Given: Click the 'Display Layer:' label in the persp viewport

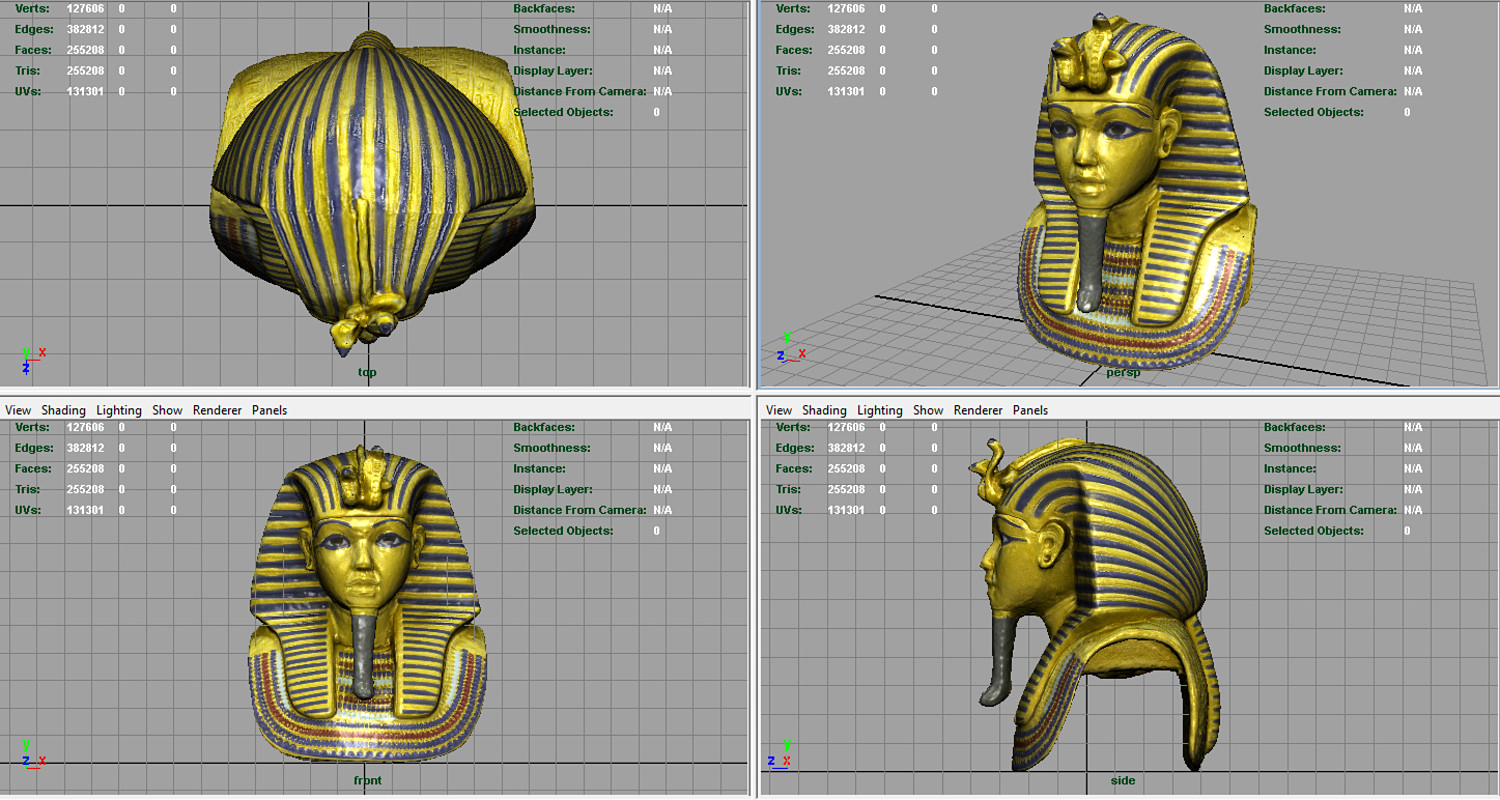Looking at the screenshot, I should pos(1304,71).
